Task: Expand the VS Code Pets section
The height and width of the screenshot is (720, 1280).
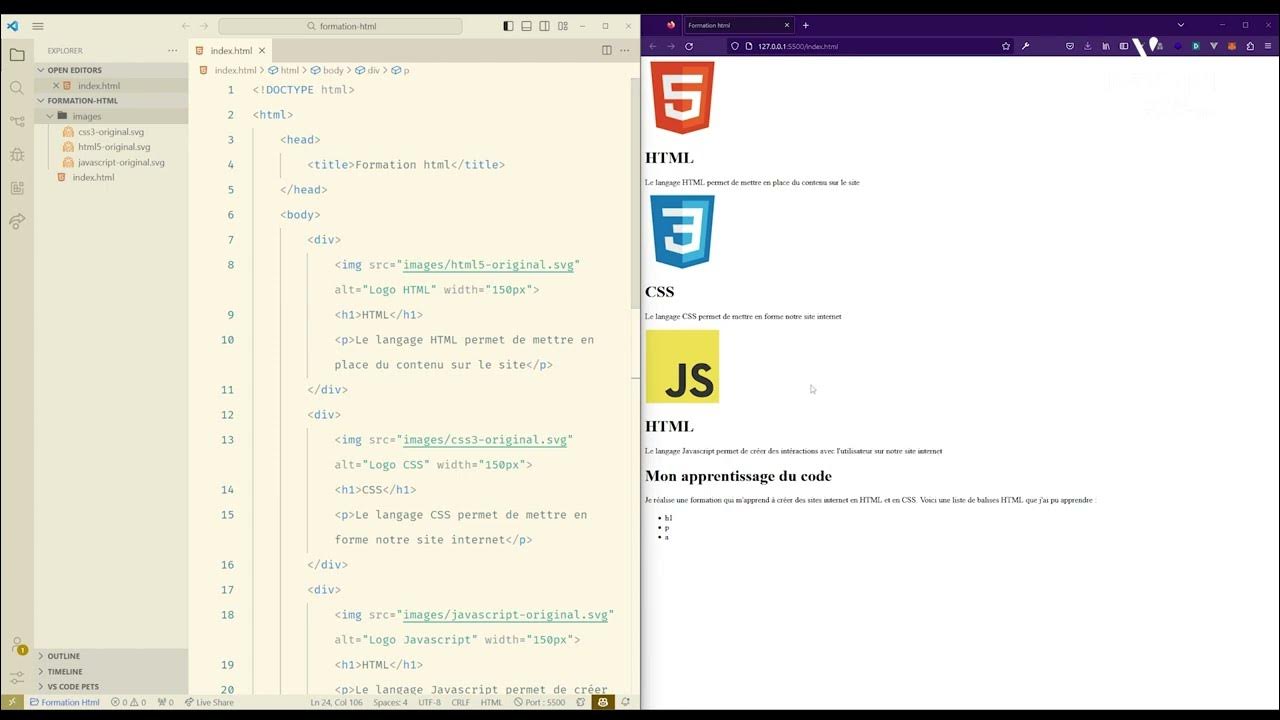Action: 111,687
